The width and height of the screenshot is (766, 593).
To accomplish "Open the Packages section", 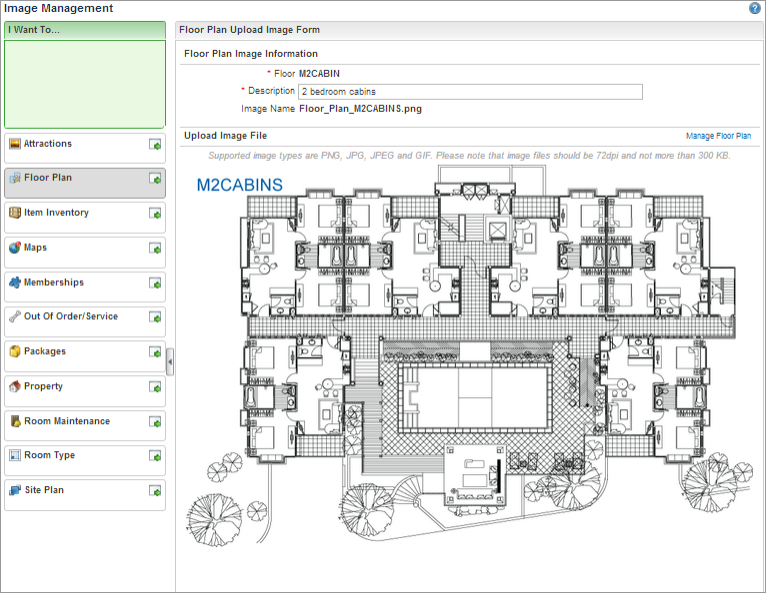I will point(85,356).
